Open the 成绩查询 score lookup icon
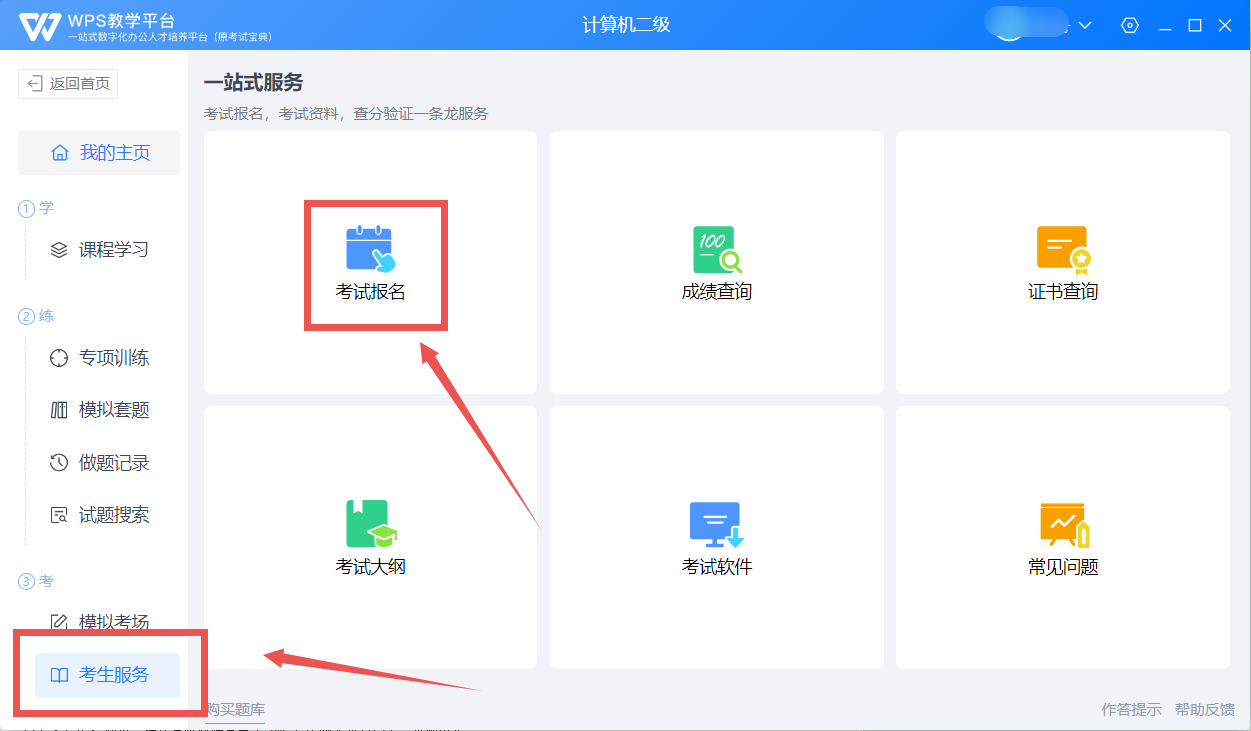 pos(716,250)
